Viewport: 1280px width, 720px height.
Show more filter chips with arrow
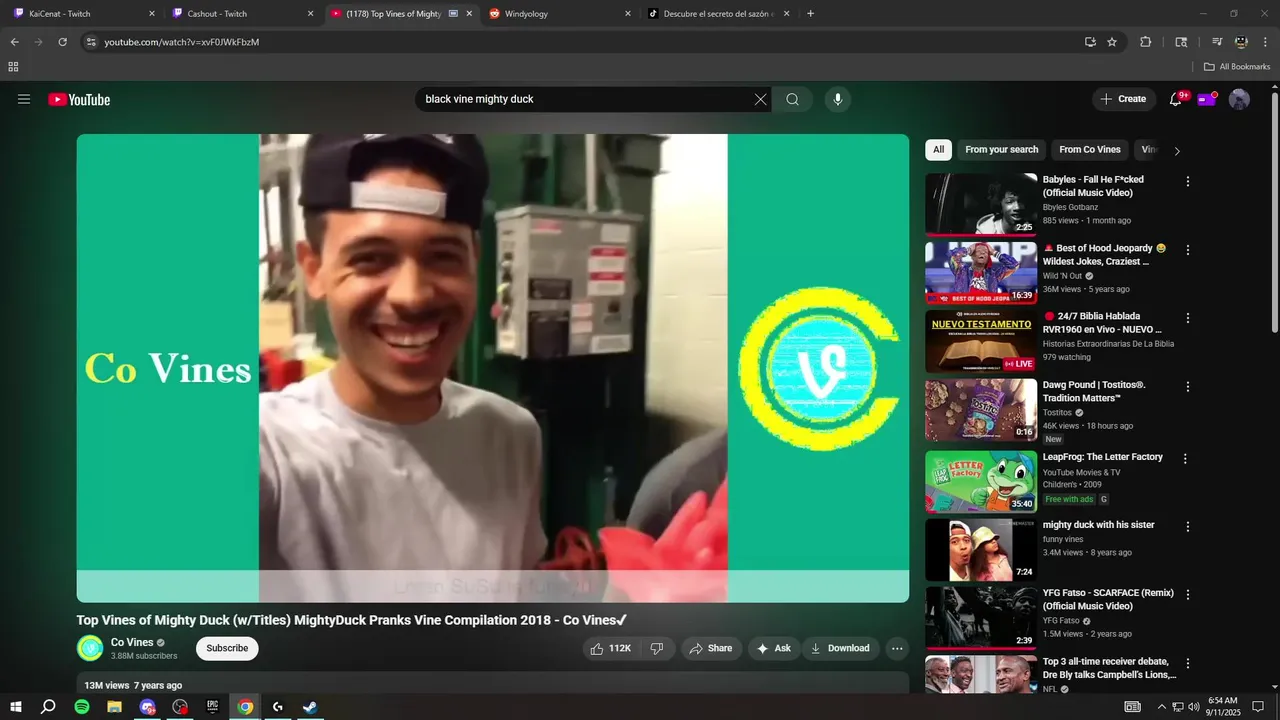tap(1177, 151)
